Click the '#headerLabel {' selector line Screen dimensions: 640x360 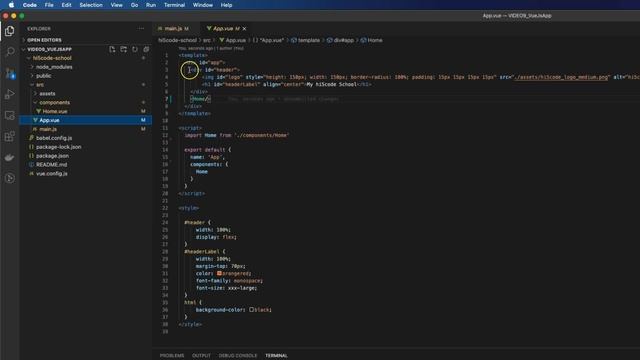pos(204,251)
